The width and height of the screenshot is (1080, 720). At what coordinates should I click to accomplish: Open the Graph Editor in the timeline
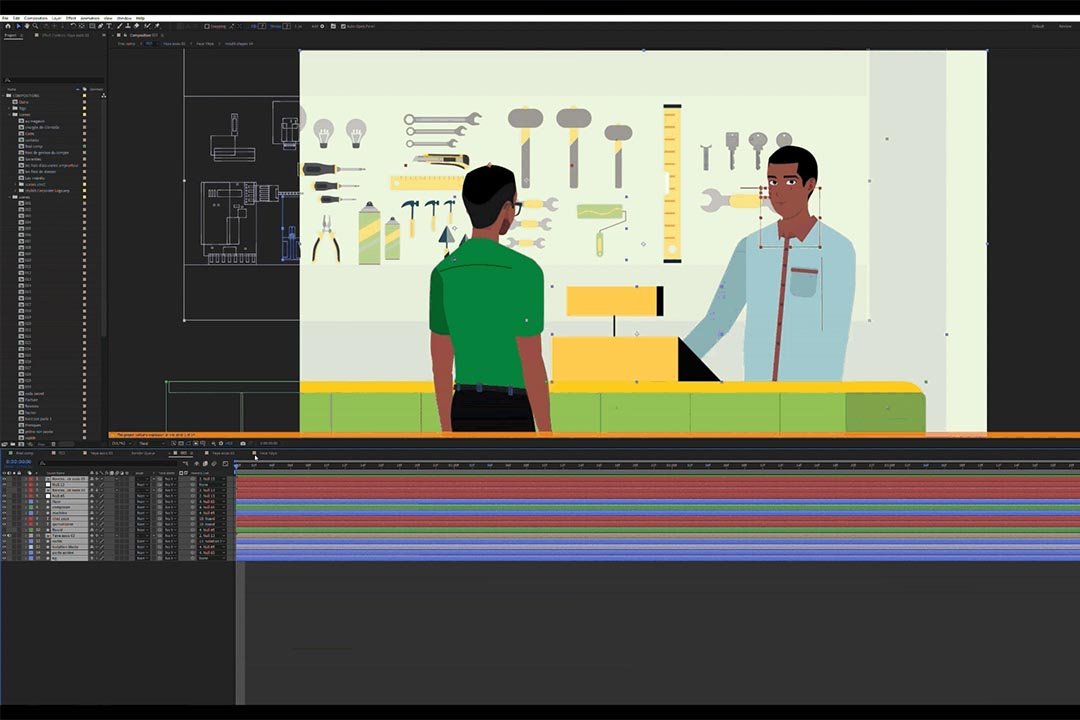point(225,464)
